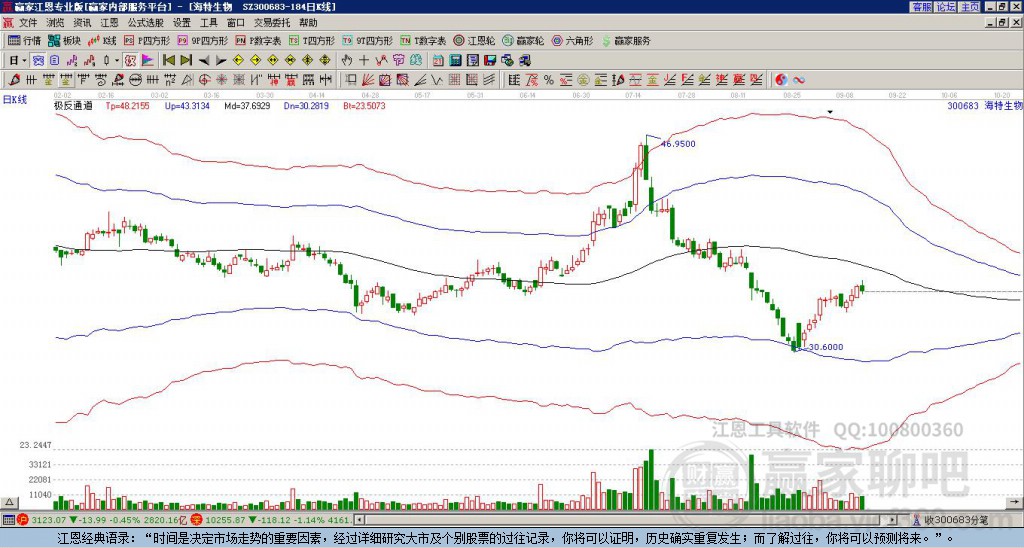Click the 极反通道 indicator name
This screenshot has height=548, width=1024.
72,105
